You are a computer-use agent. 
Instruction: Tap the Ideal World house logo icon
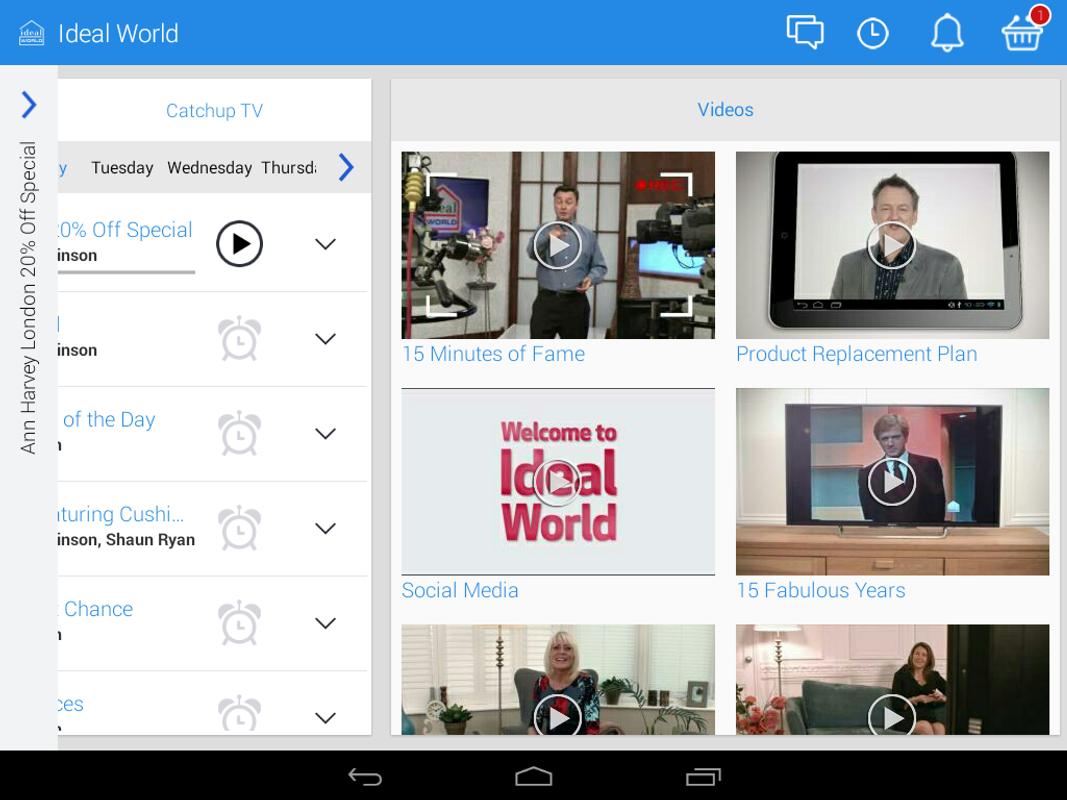coord(31,33)
